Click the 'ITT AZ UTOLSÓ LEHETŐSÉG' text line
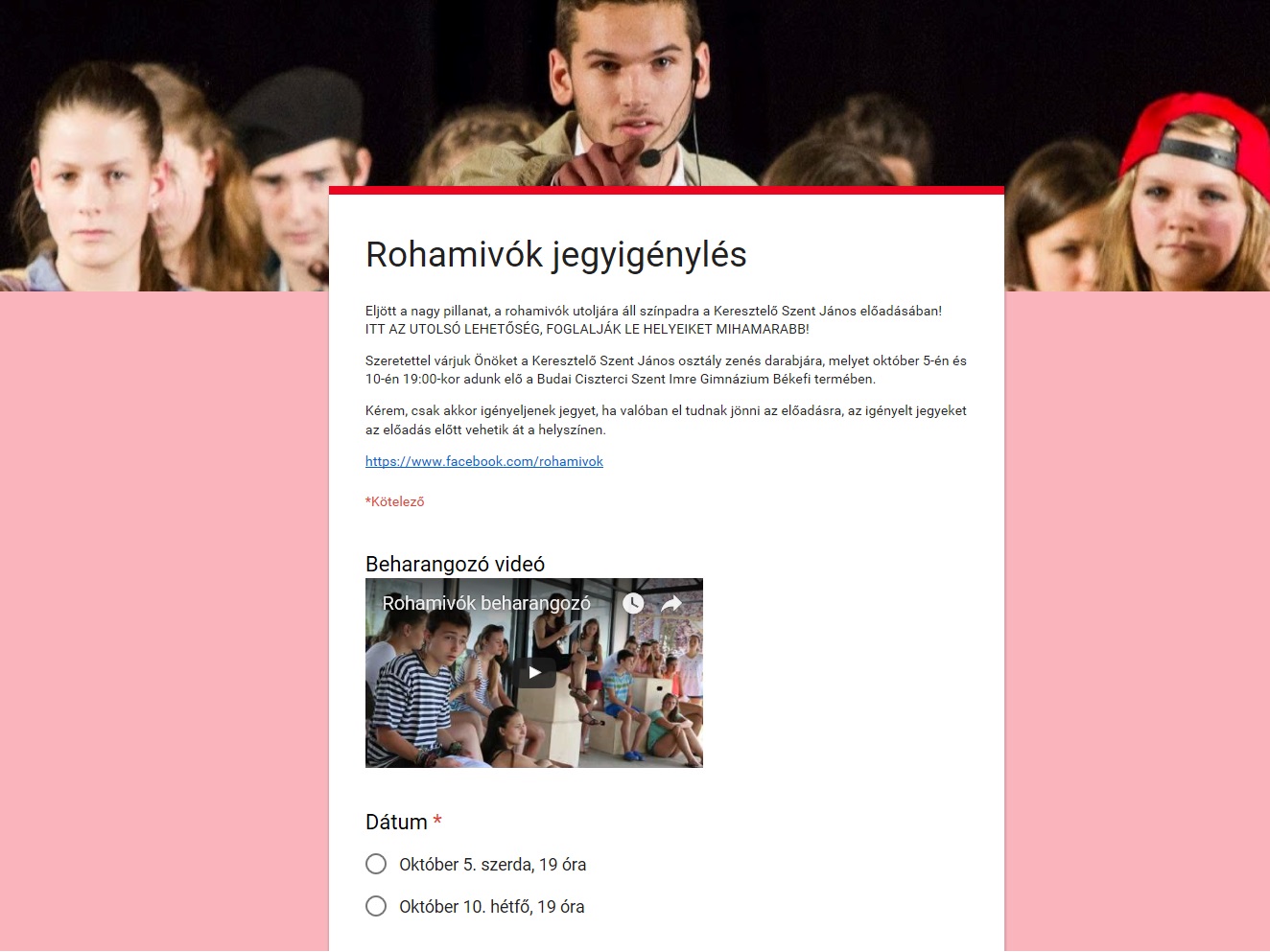Viewport: 1270px width, 952px height. [587, 329]
